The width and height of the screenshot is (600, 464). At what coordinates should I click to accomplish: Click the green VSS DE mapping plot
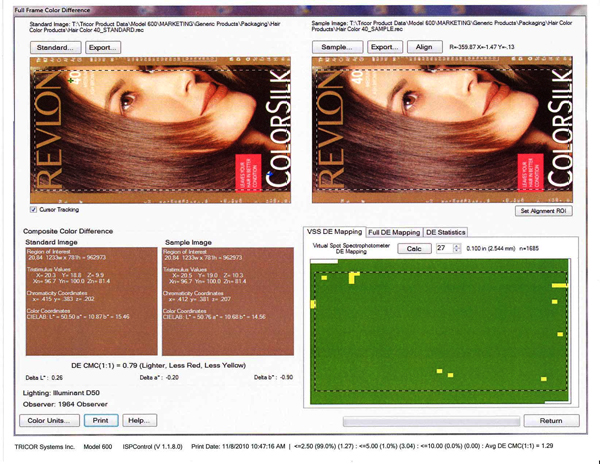click(440, 331)
